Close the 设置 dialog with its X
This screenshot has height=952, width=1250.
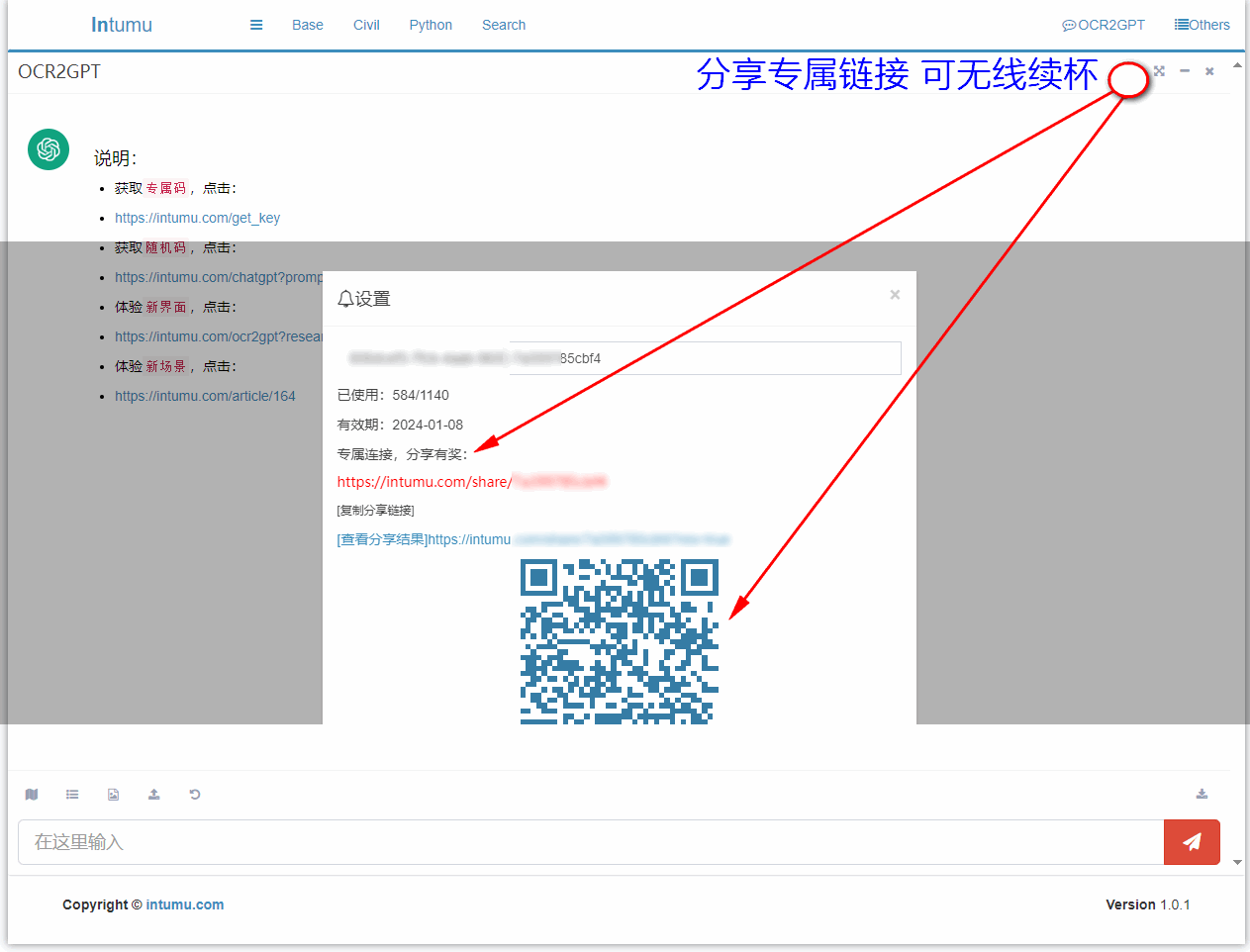(895, 295)
